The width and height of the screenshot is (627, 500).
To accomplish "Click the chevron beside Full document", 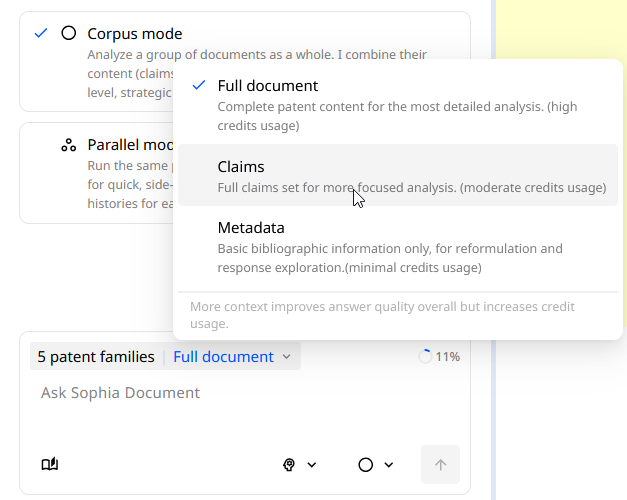I will tap(286, 357).
